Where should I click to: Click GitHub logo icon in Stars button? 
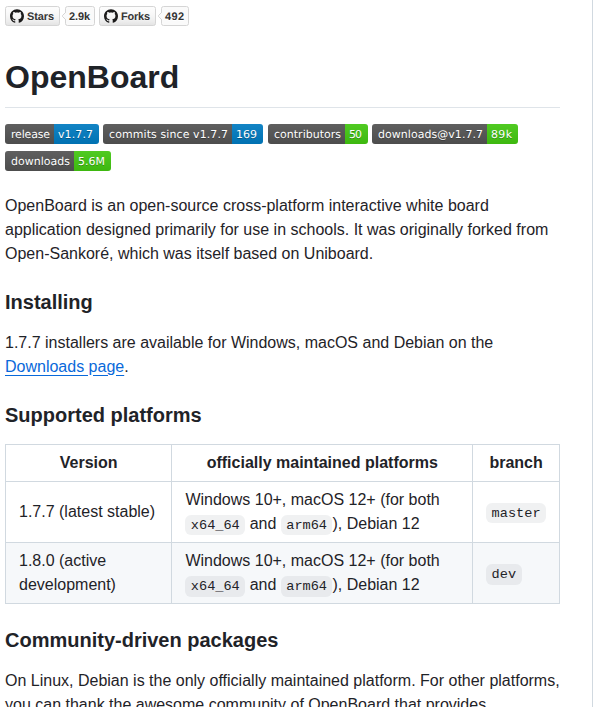coord(17,16)
